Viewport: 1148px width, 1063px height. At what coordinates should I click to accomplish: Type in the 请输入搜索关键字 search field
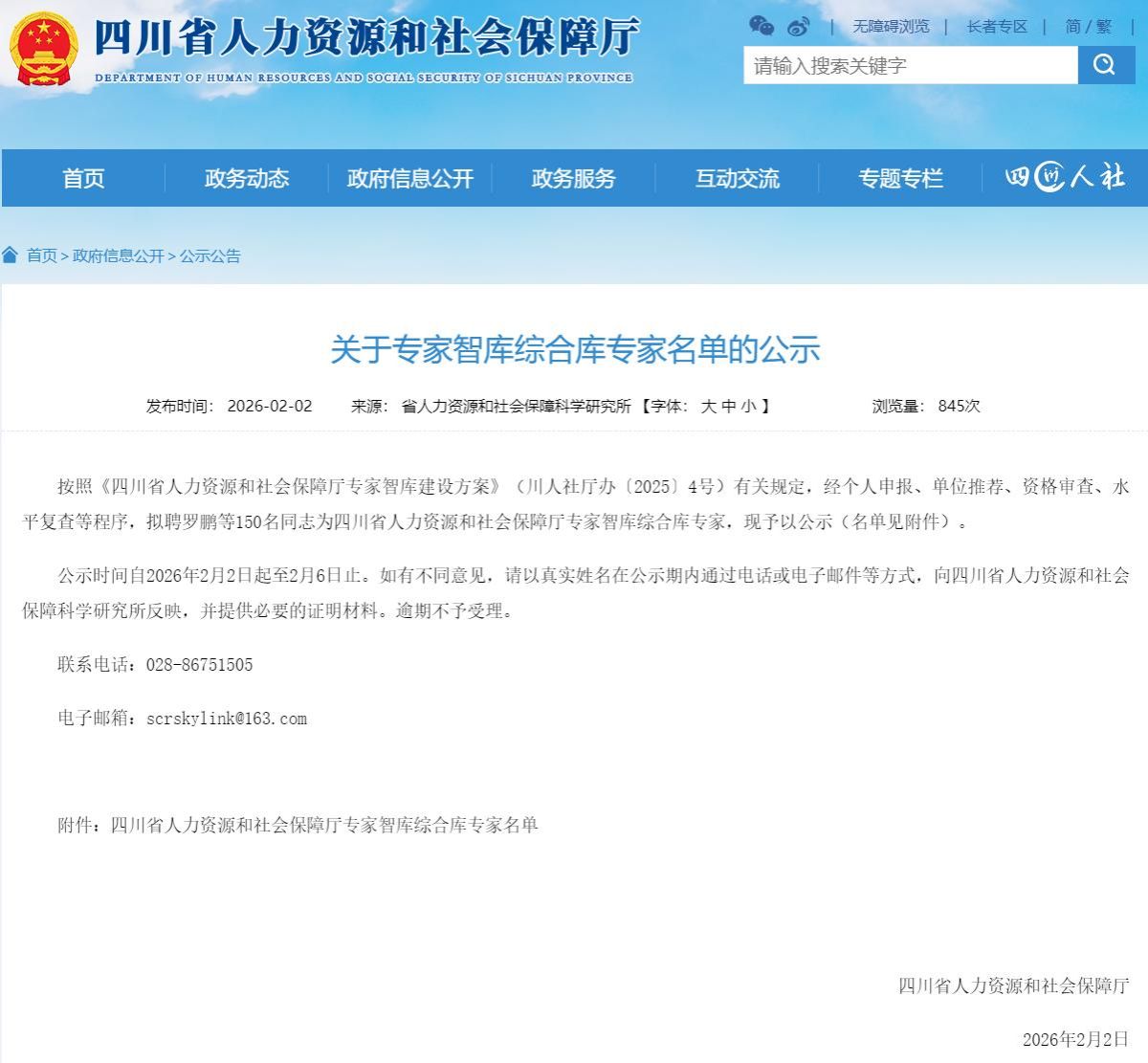tap(910, 65)
